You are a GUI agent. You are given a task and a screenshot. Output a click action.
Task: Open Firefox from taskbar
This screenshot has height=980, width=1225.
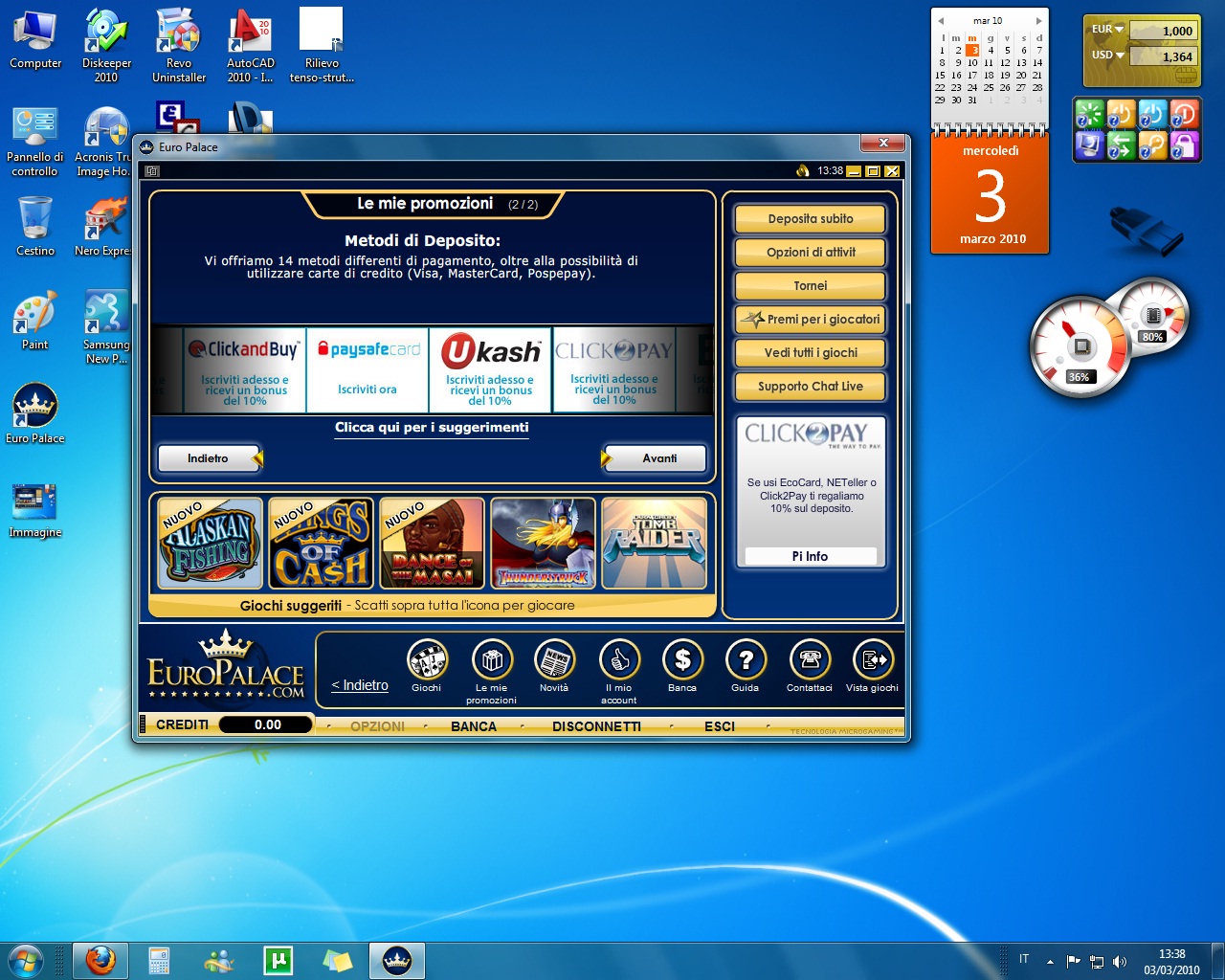click(100, 960)
